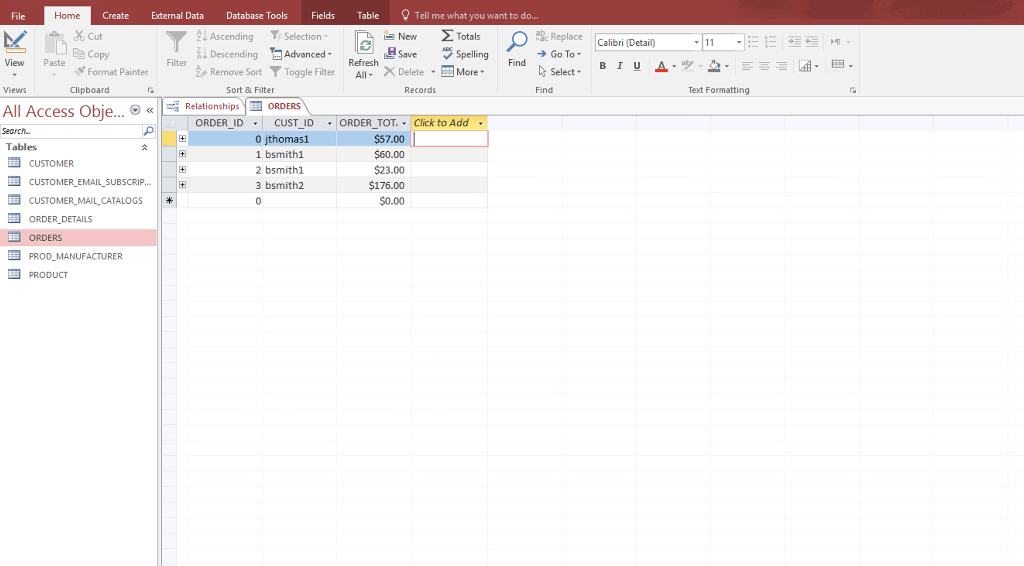
Task: Click the Refresh All icon
Action: point(364,43)
